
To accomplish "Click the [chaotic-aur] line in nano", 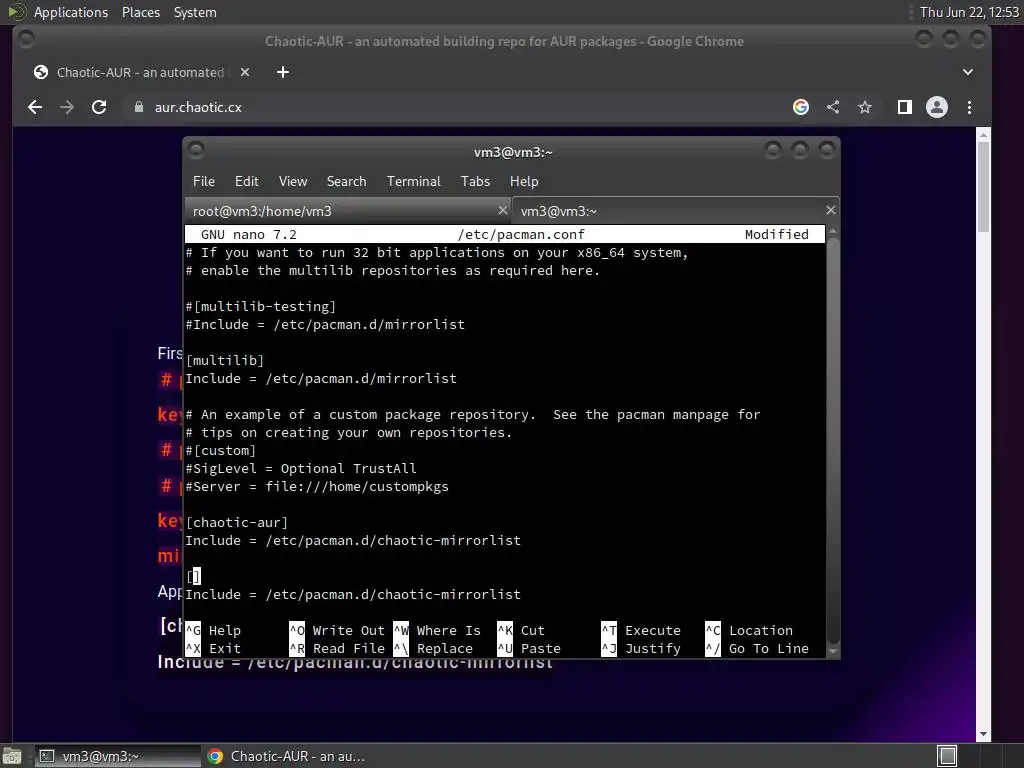I will click(x=236, y=522).
